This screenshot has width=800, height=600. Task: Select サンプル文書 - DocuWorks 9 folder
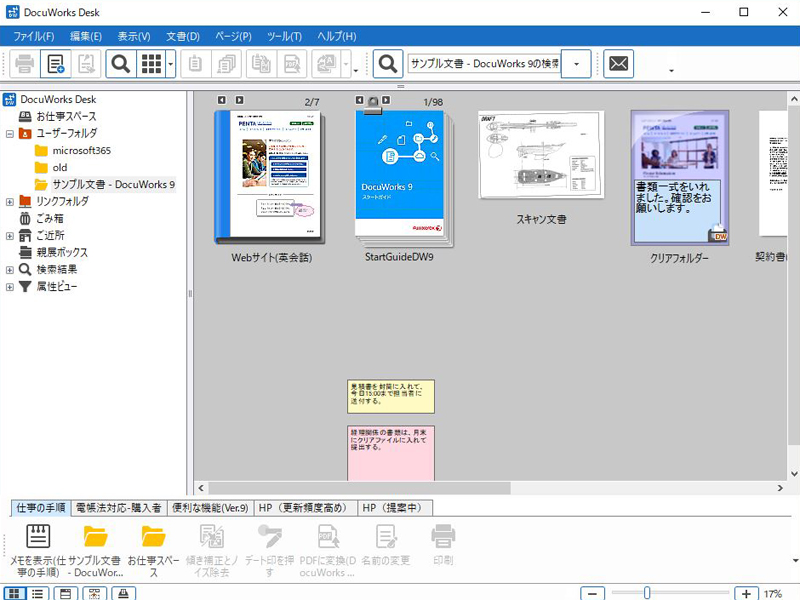coord(113,184)
